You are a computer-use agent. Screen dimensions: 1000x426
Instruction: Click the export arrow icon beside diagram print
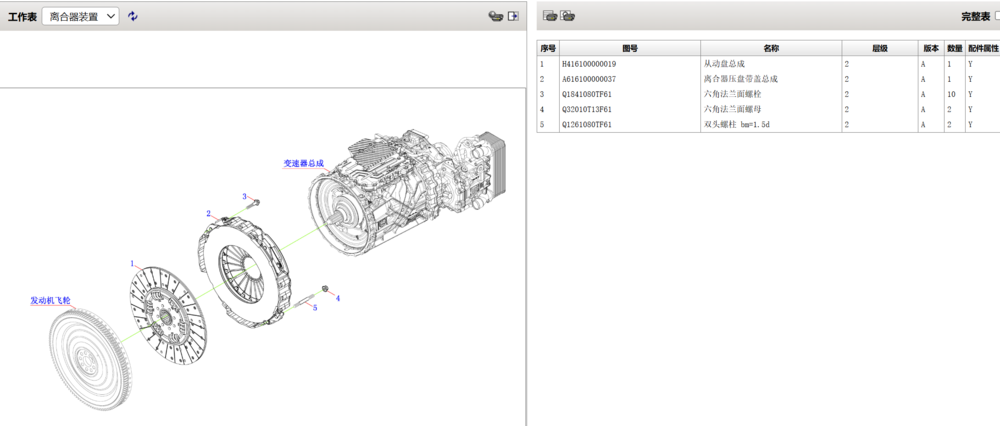click(513, 16)
